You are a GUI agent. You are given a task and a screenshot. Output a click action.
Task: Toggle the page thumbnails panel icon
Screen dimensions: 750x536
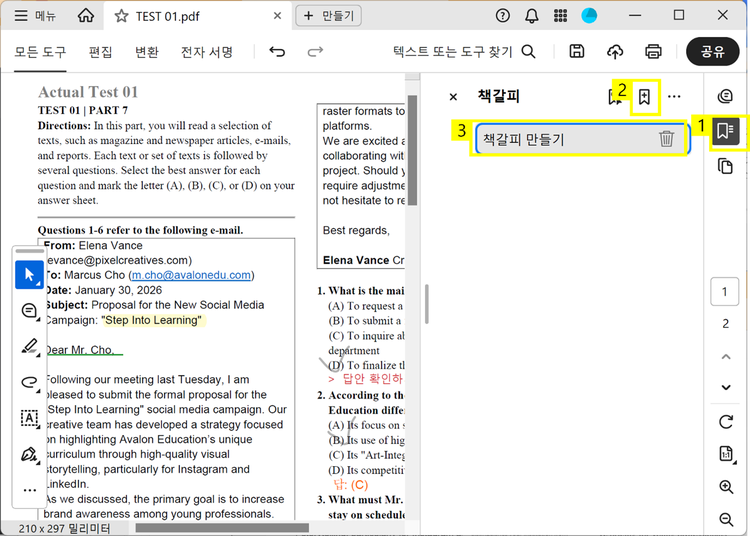[x=726, y=166]
